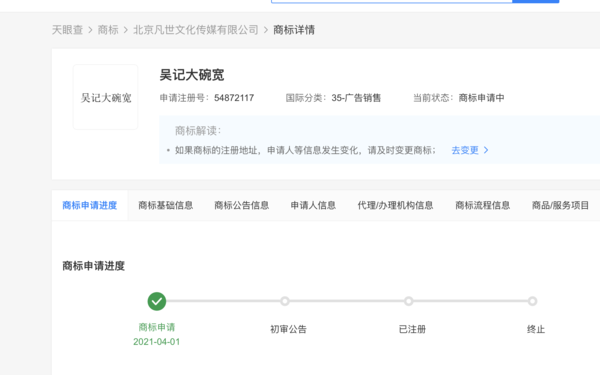Click 商标详情 breadcrumb text
Viewport: 600px width, 375px height.
point(294,30)
